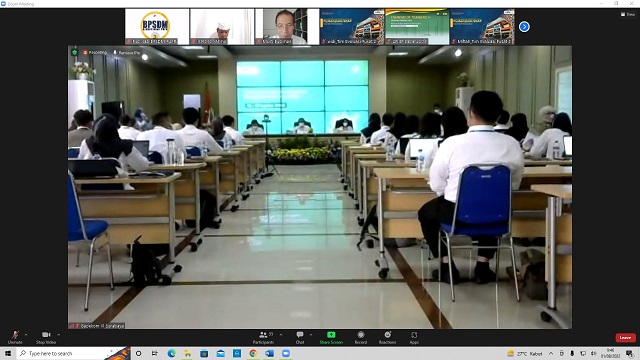Expand the arrow next to Participants
Screen dimensions: 640x360
(x=281, y=335)
